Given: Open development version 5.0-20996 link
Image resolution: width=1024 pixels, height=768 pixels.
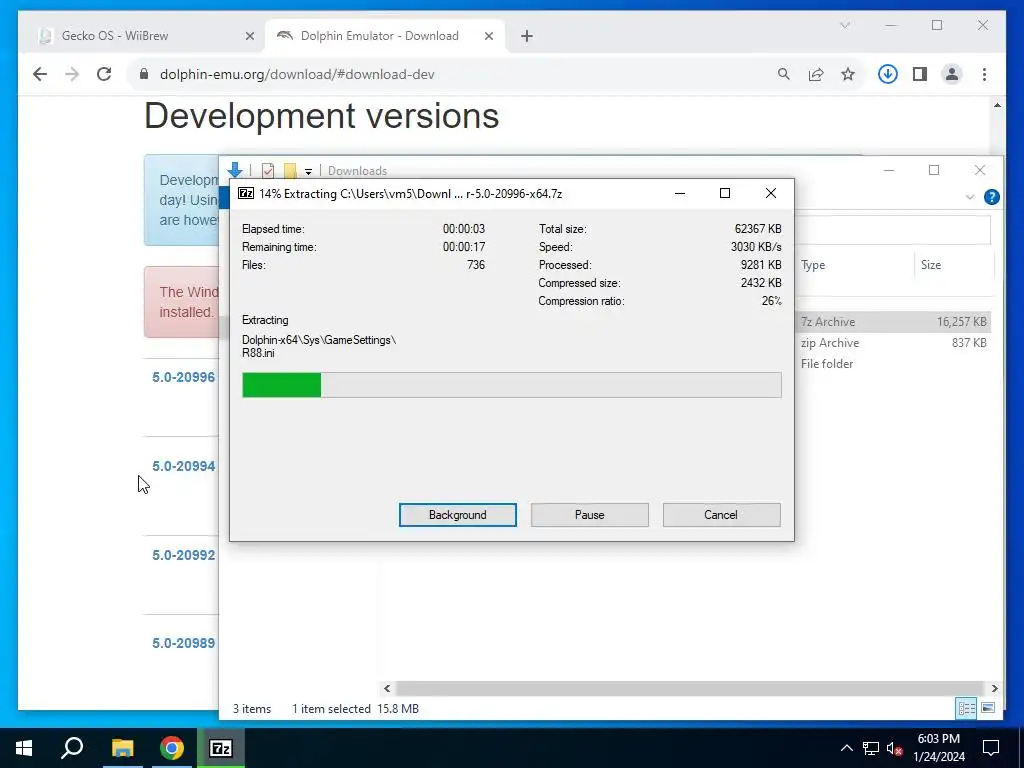Looking at the screenshot, I should click(x=184, y=377).
